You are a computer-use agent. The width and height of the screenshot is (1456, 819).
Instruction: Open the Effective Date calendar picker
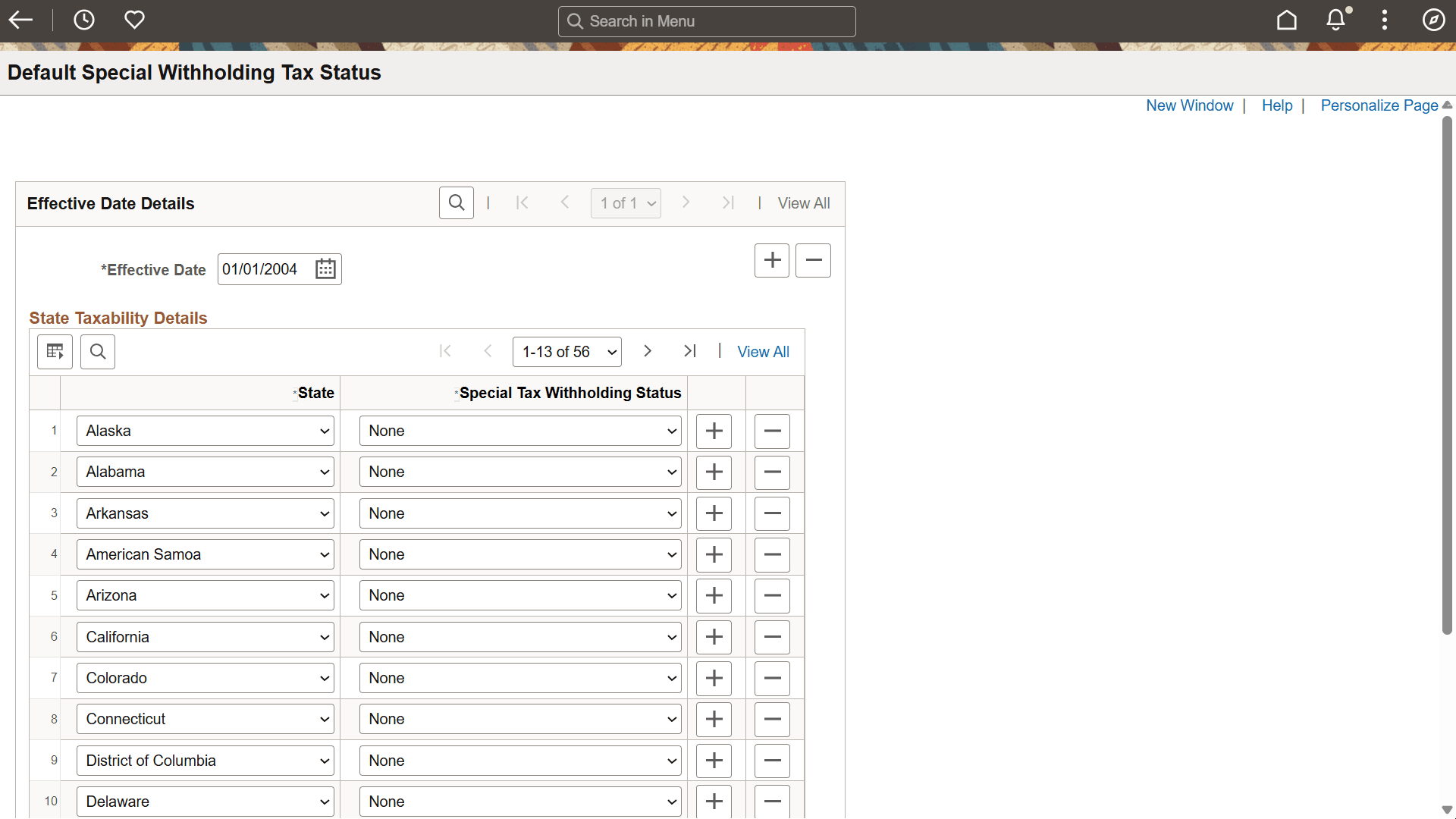[325, 269]
